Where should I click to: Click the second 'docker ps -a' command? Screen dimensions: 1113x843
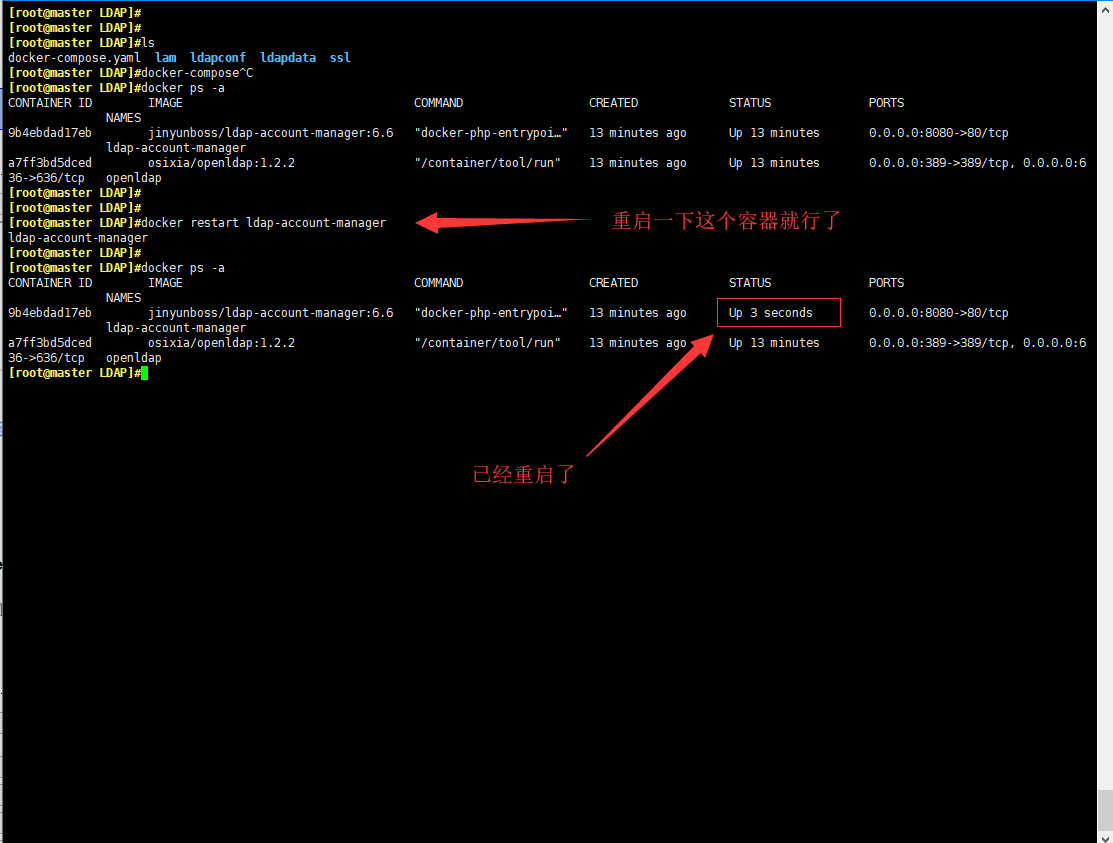click(183, 268)
